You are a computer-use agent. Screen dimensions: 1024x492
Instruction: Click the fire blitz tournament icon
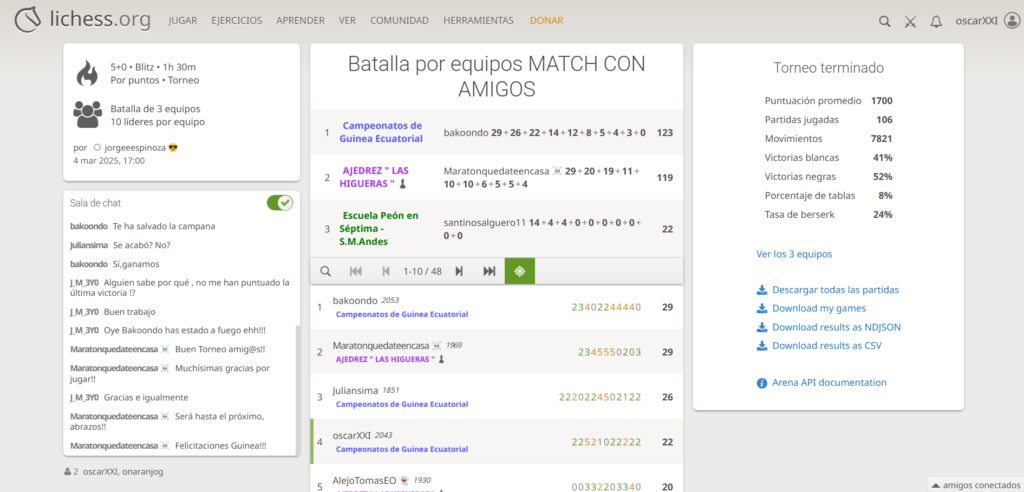click(87, 73)
